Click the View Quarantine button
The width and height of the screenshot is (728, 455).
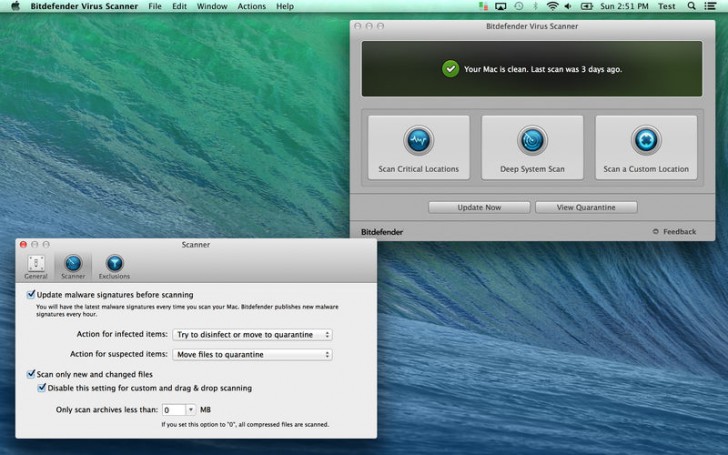pos(586,207)
